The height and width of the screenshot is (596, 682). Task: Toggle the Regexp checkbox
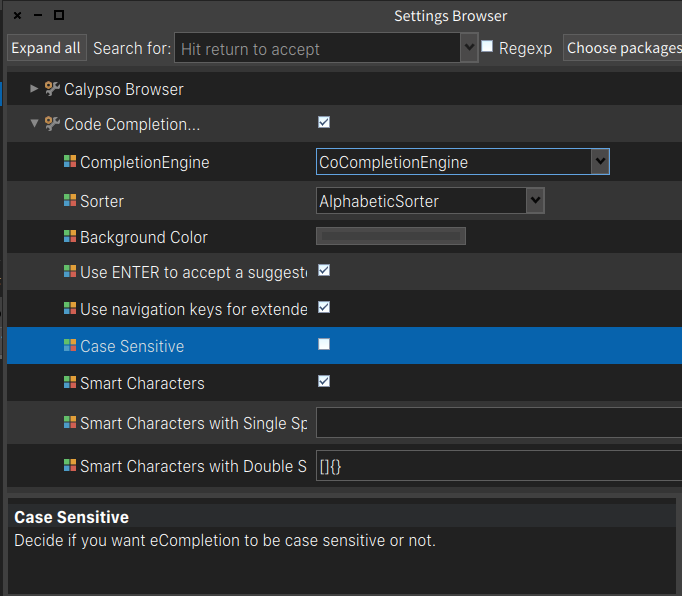tap(487, 47)
